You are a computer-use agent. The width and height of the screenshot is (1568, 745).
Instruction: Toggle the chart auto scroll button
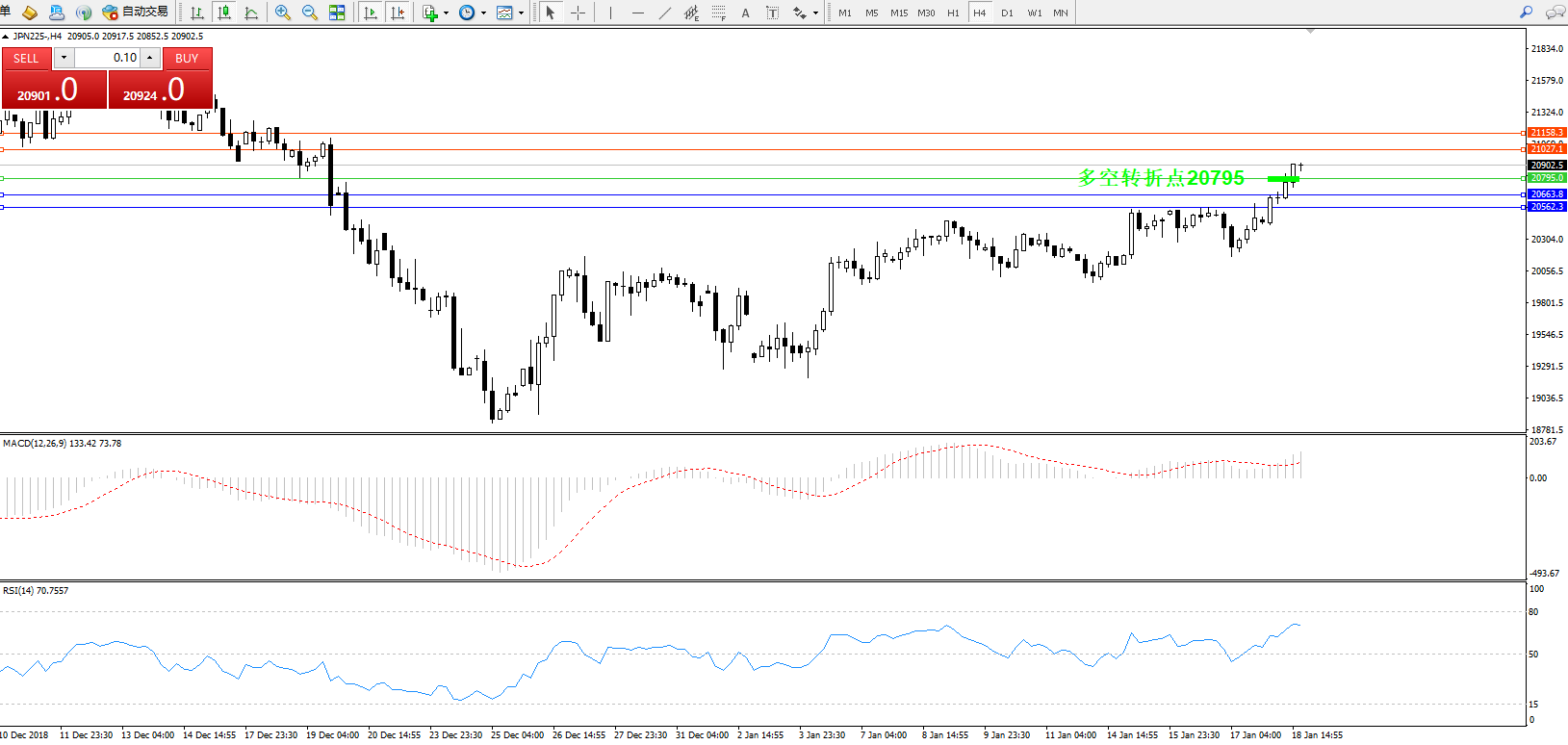coord(371,13)
